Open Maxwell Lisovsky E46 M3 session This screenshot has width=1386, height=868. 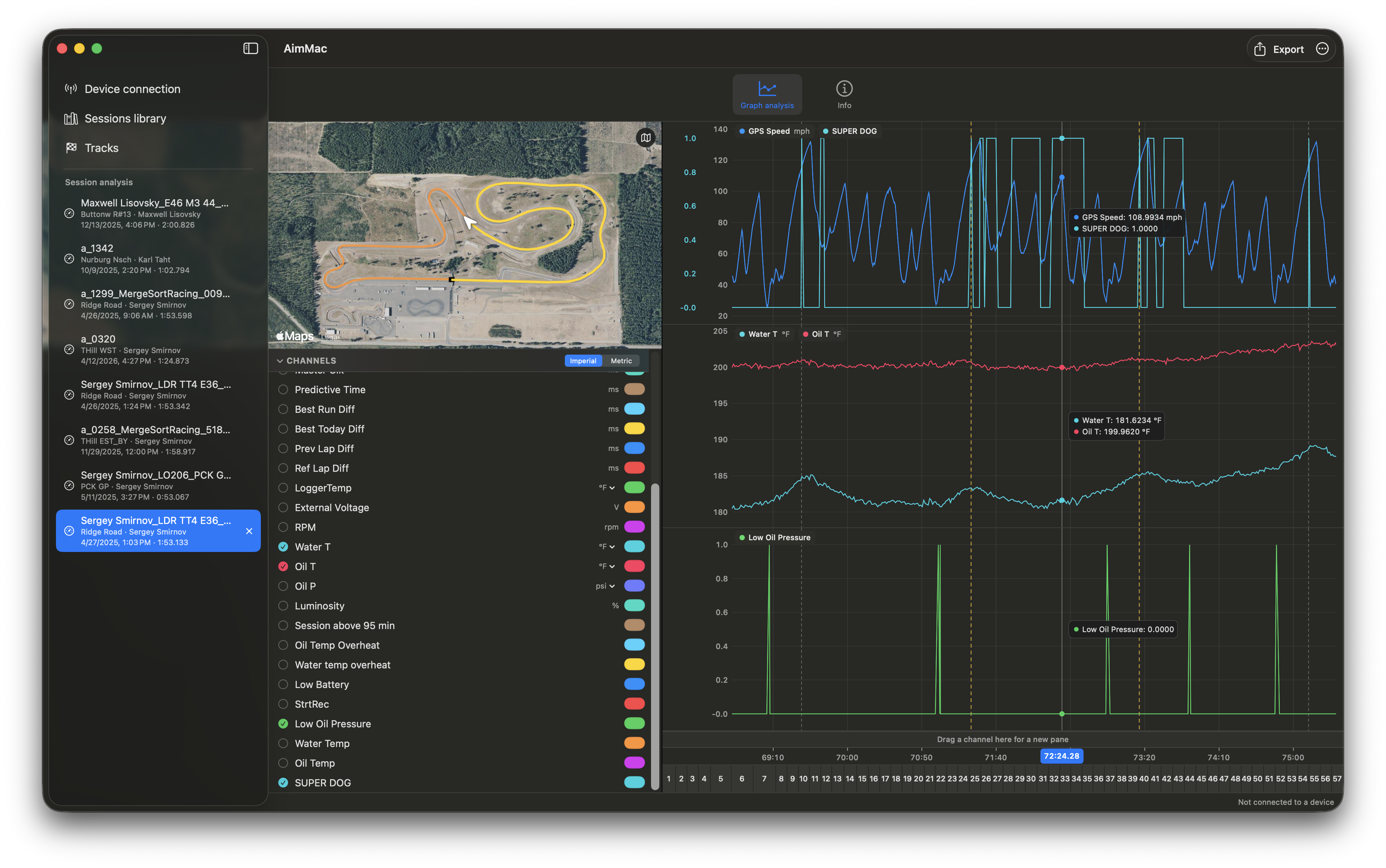click(x=158, y=214)
